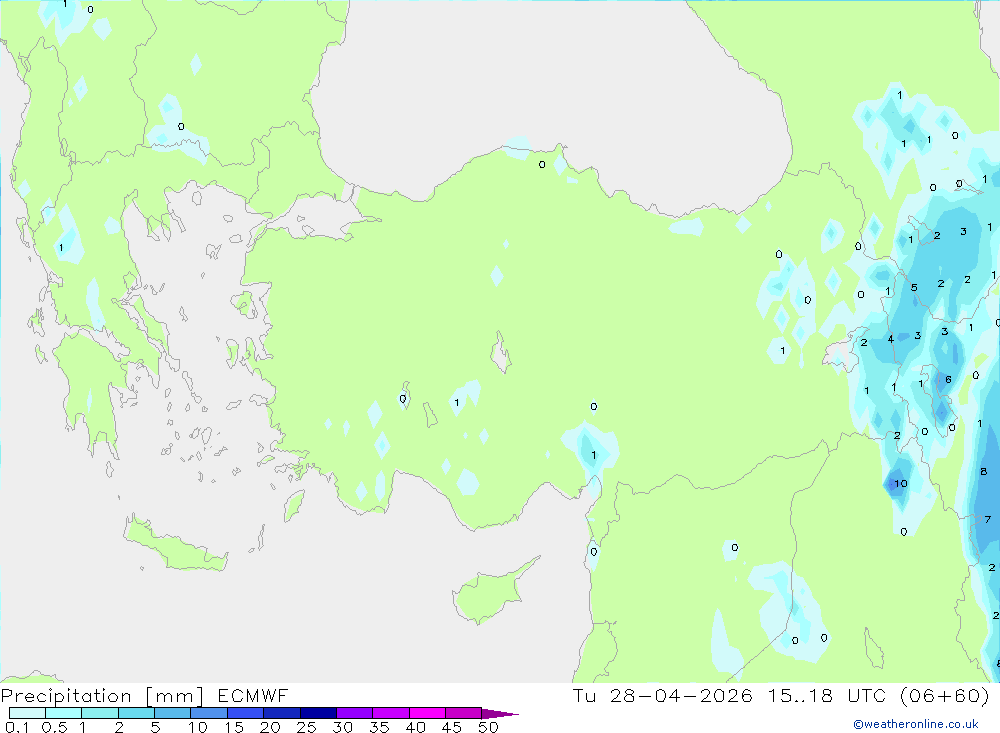Image resolution: width=1000 pixels, height=733 pixels.
Task: Pick the legend swatch between 15 and 20
Action: (246, 713)
